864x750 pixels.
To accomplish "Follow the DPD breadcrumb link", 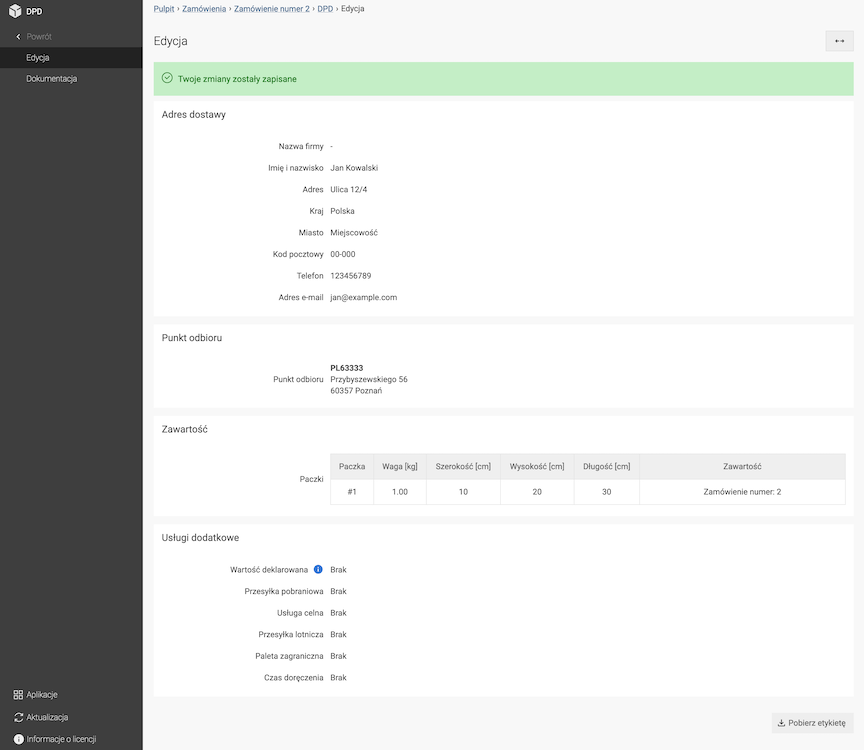I will click(x=325, y=9).
